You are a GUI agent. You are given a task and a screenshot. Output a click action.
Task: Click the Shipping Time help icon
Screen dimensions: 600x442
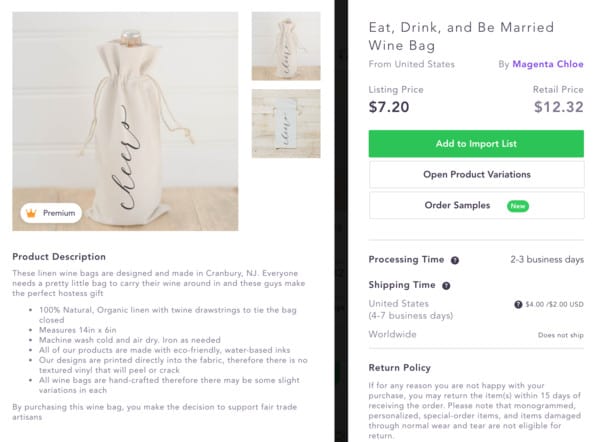tap(444, 285)
